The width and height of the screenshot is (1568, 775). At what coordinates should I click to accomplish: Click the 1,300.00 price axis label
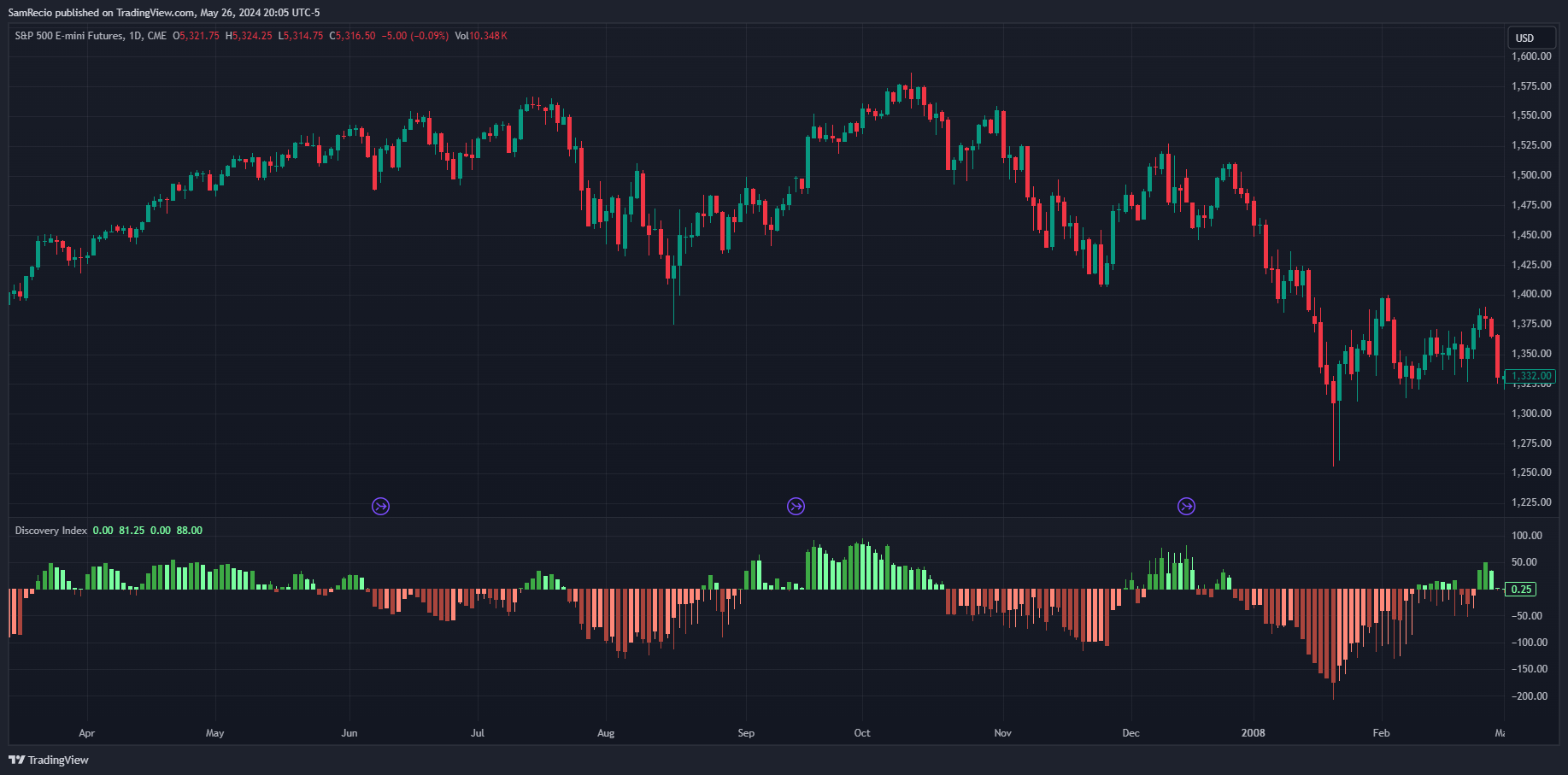coord(1531,414)
